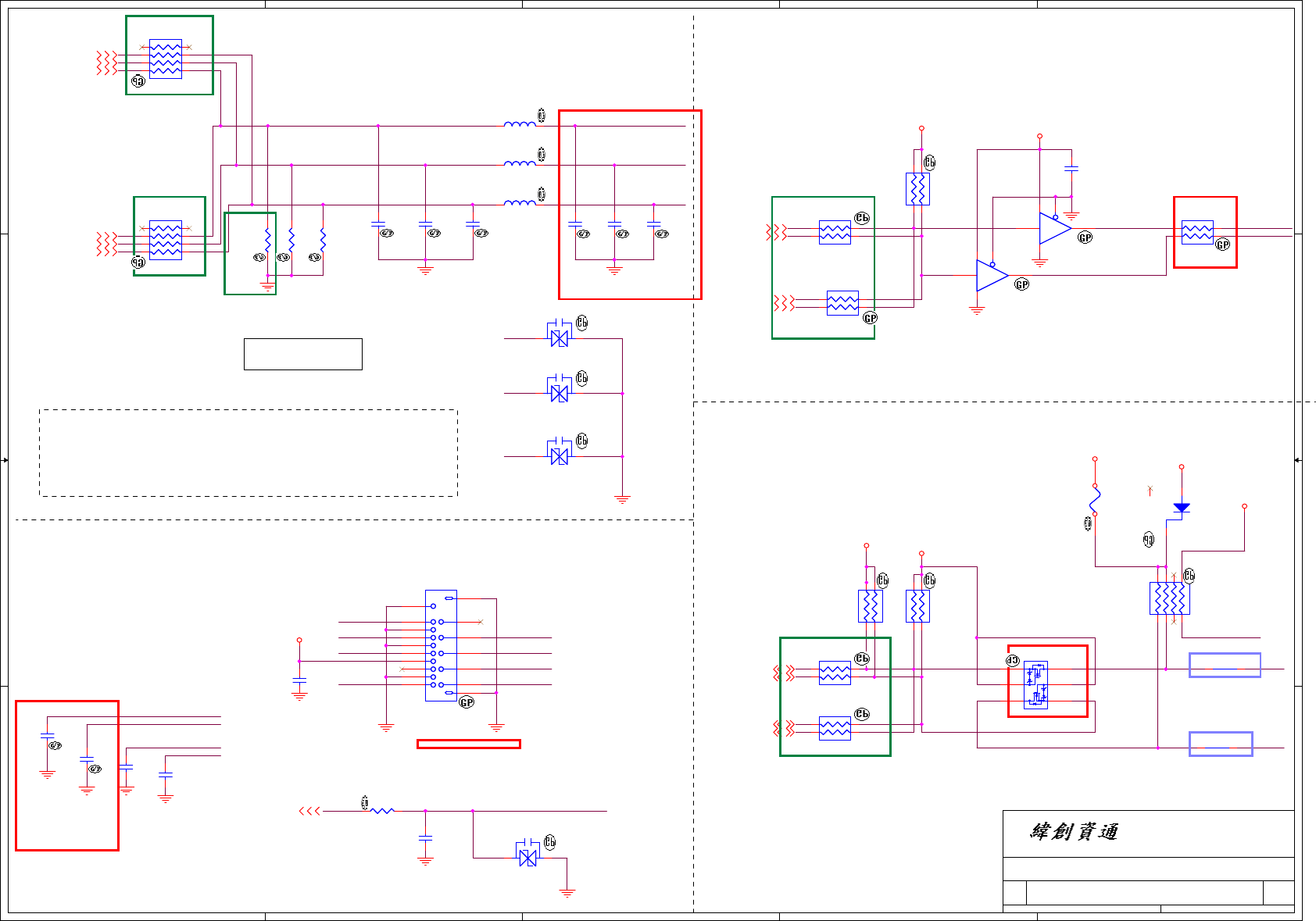Screen dimensions: 1316x921
Task: Select the middle inductor coil symbol
Action: pyautogui.click(x=520, y=162)
